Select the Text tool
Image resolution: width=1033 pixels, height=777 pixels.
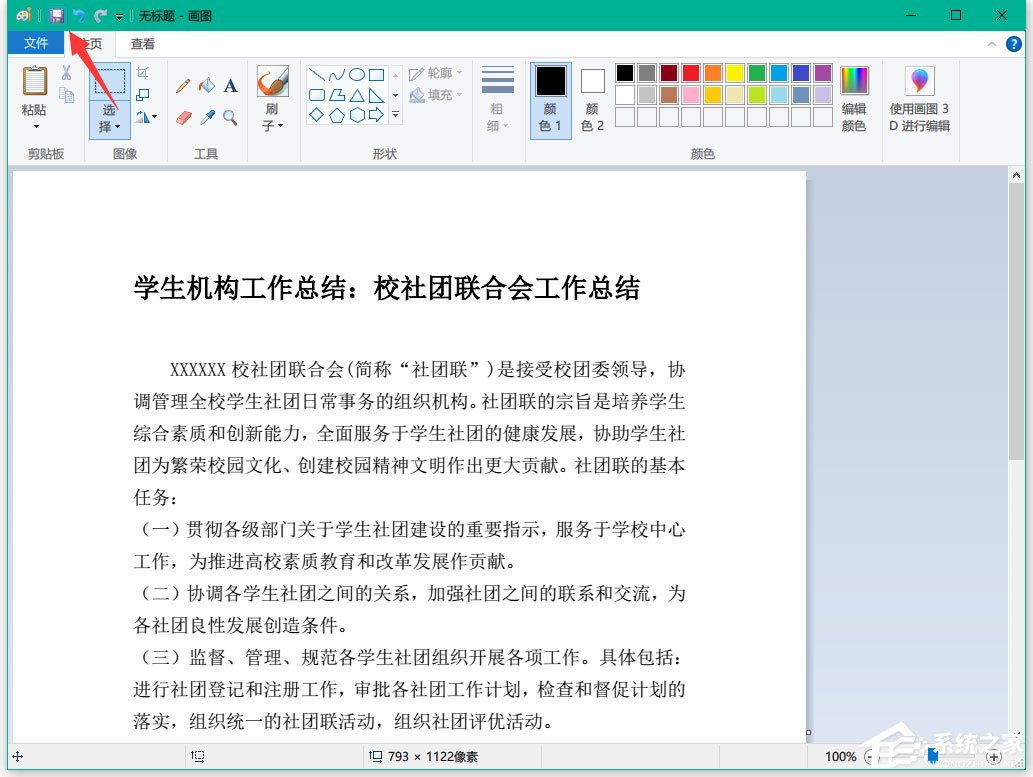click(229, 85)
